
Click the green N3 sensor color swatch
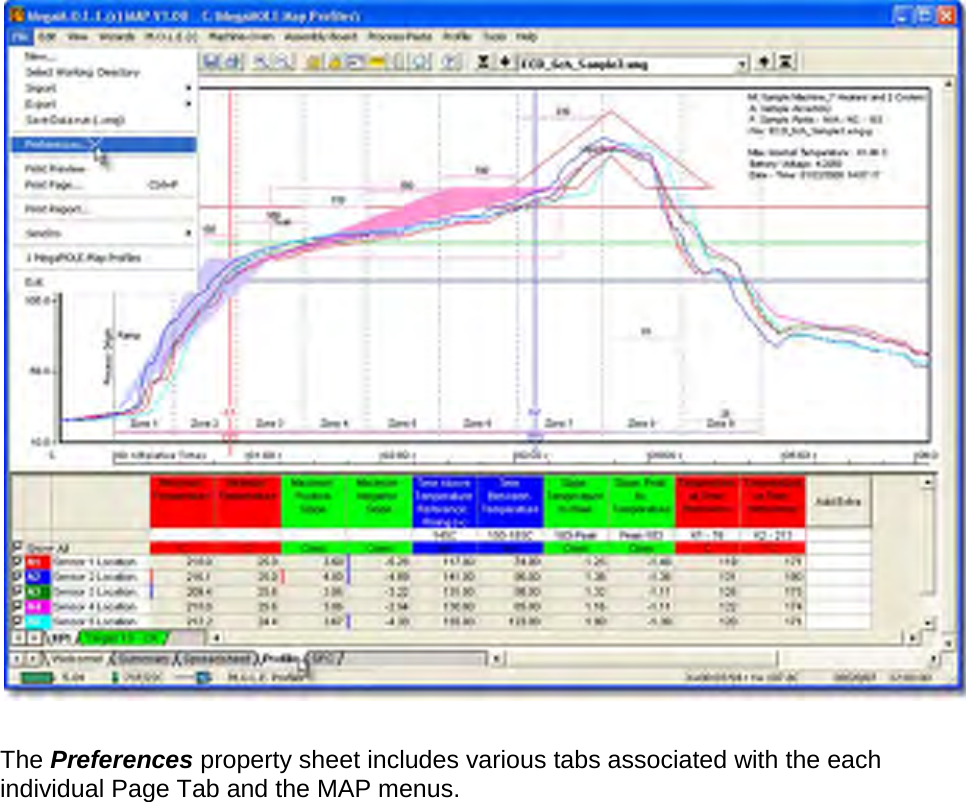38,591
